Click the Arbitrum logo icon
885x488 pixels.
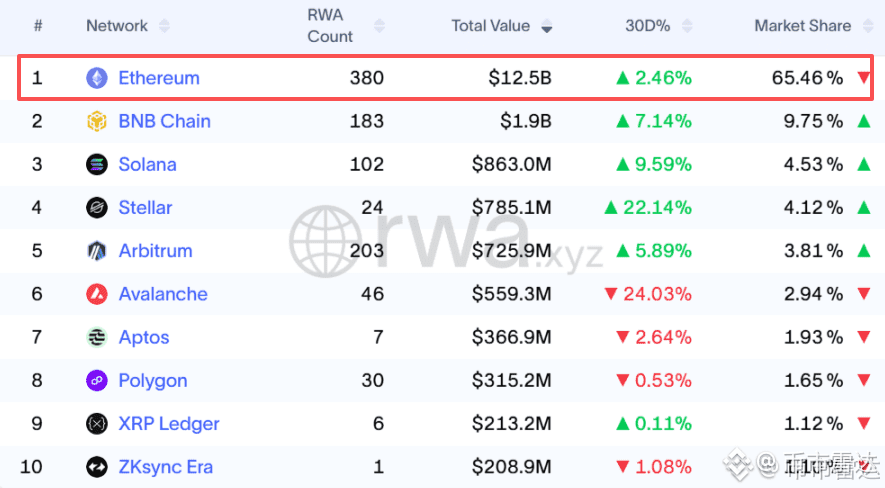click(x=97, y=251)
